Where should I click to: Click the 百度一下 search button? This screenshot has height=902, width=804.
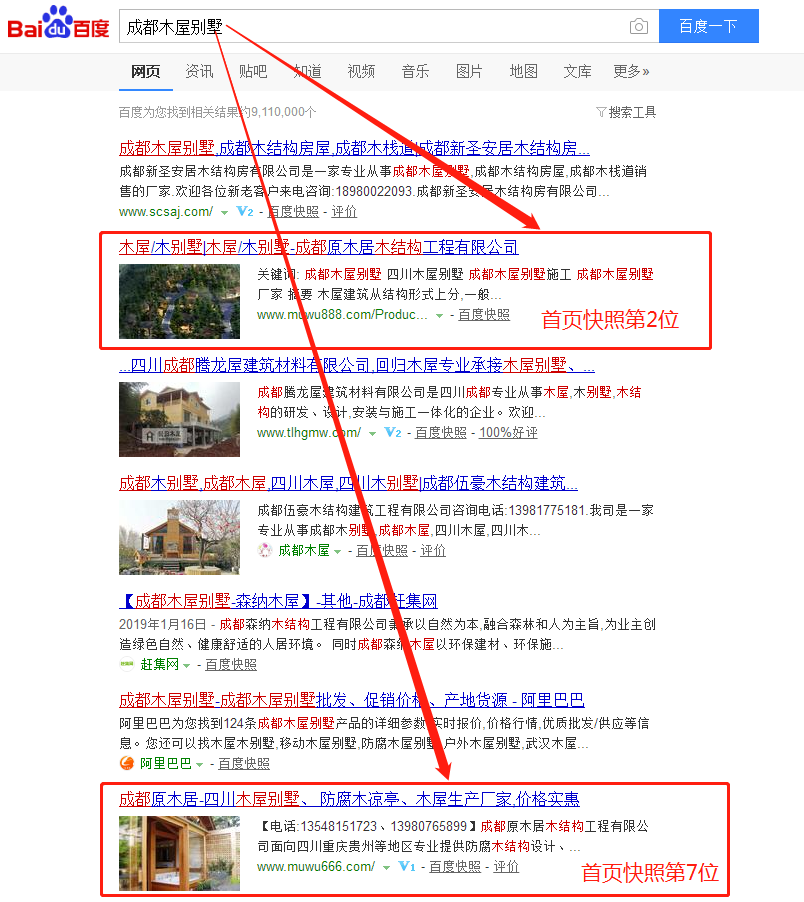tap(708, 27)
